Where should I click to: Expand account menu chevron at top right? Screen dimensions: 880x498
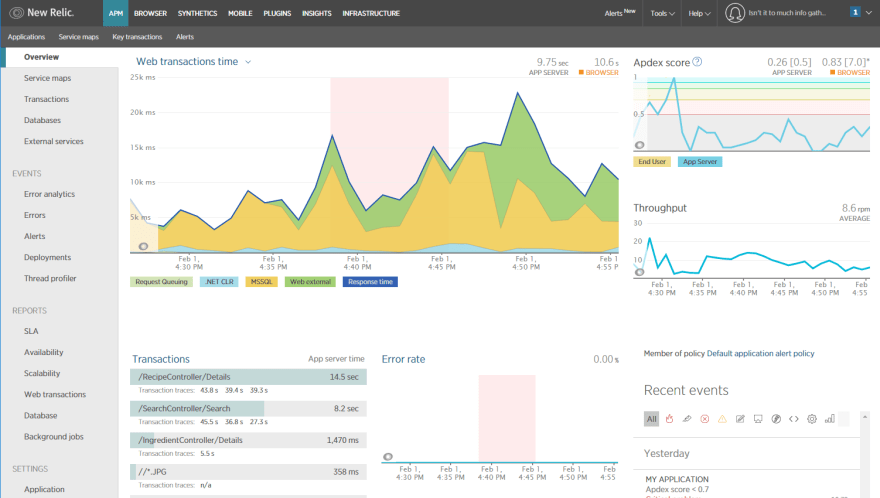point(869,12)
